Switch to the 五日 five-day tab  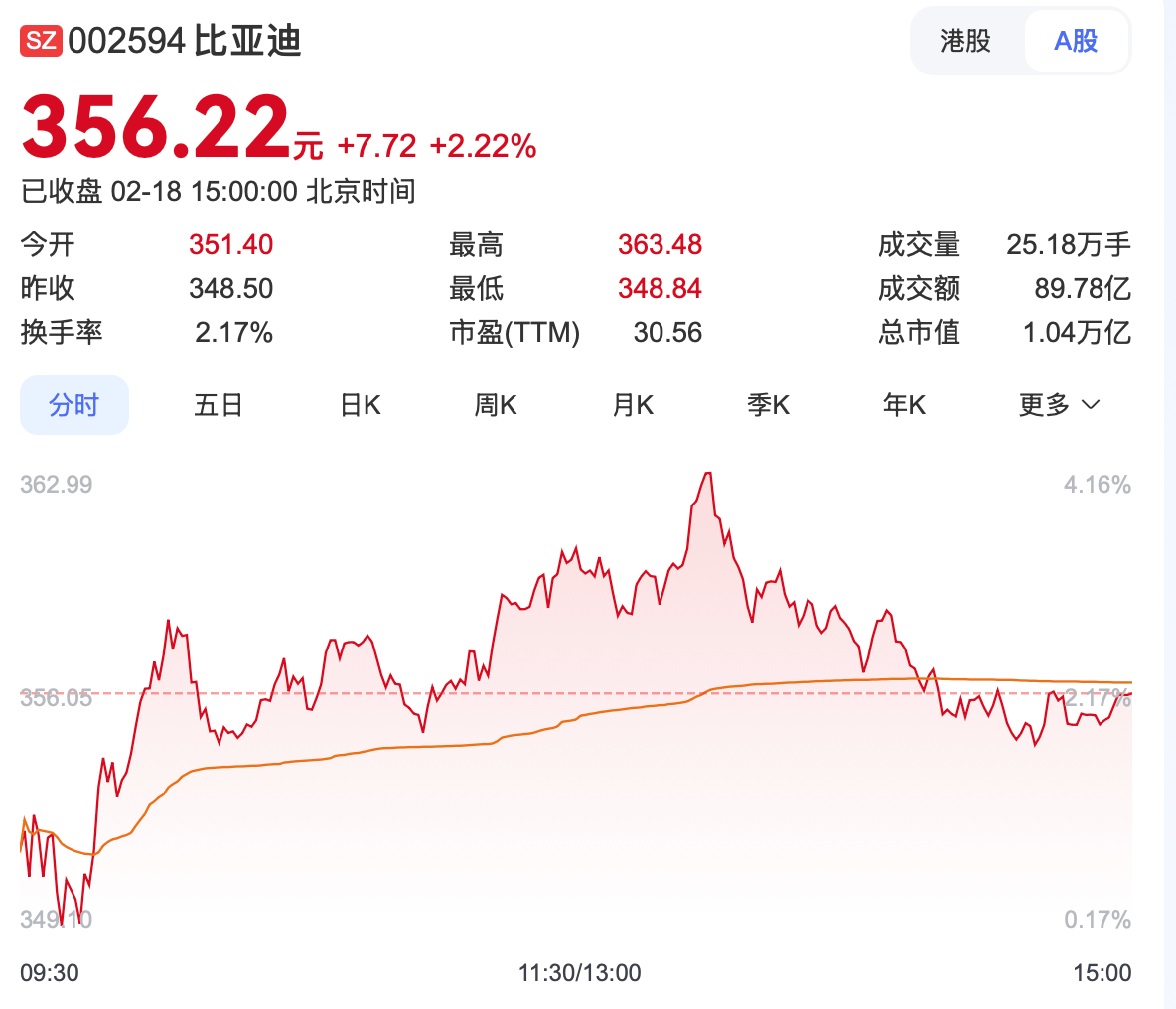click(219, 405)
